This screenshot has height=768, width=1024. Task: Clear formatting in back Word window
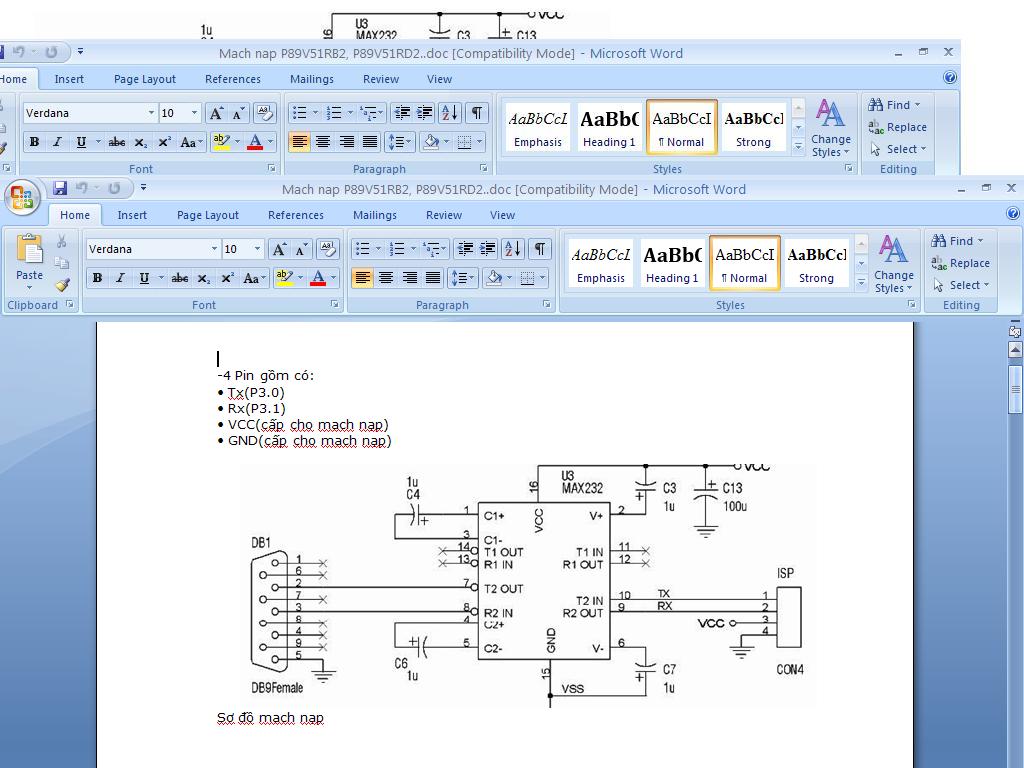tap(265, 113)
